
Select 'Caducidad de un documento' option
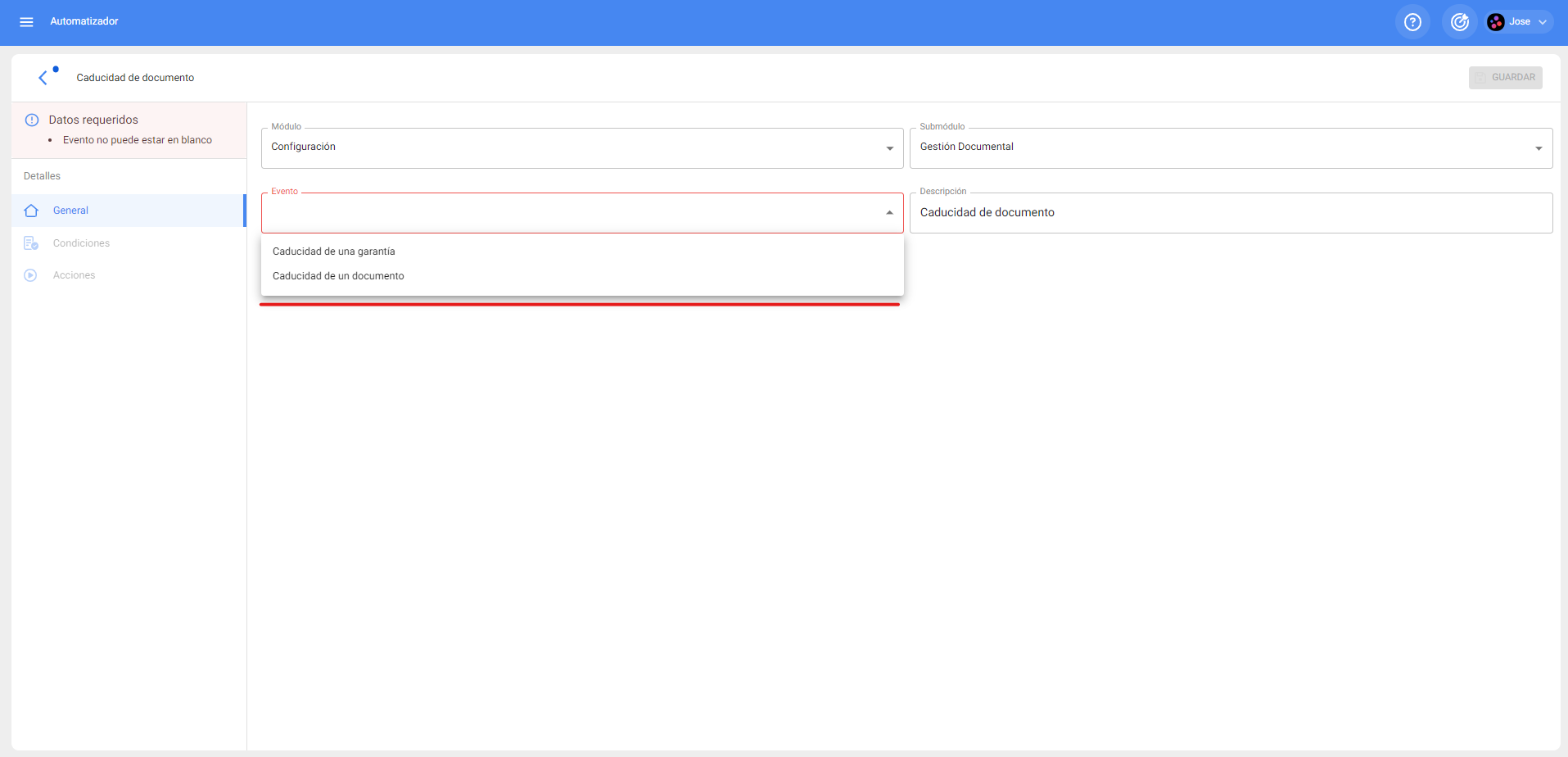point(338,276)
